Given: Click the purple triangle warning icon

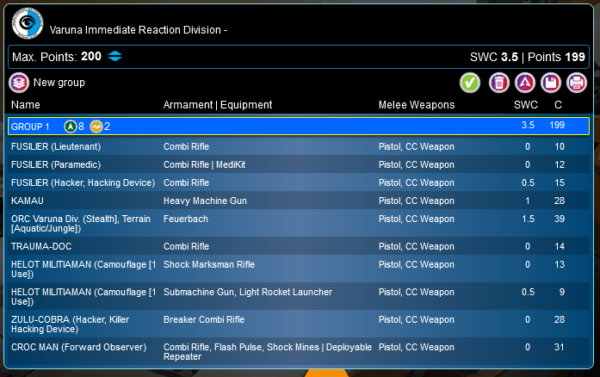Looking at the screenshot, I should tap(525, 83).
